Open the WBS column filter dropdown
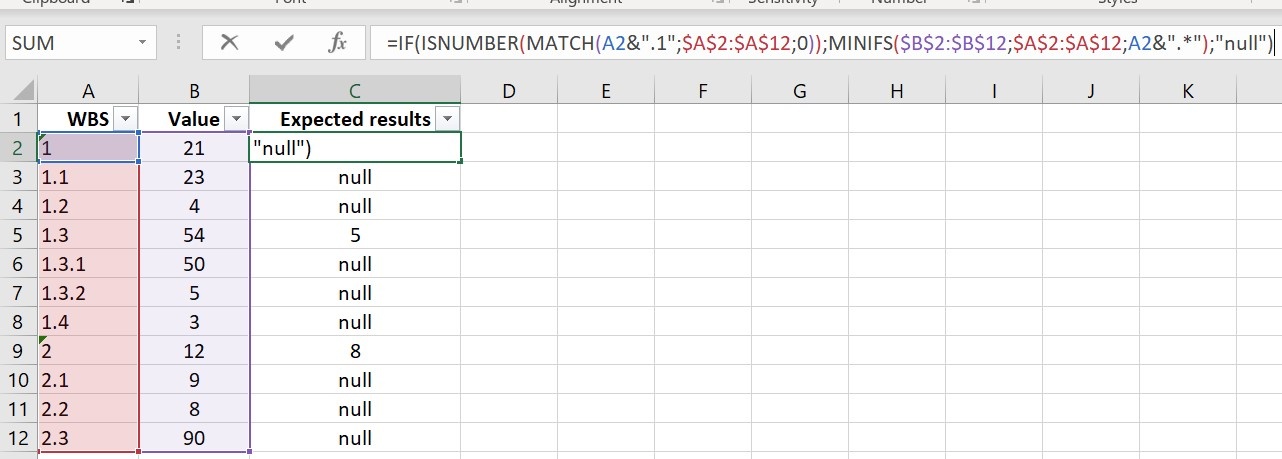 126,119
